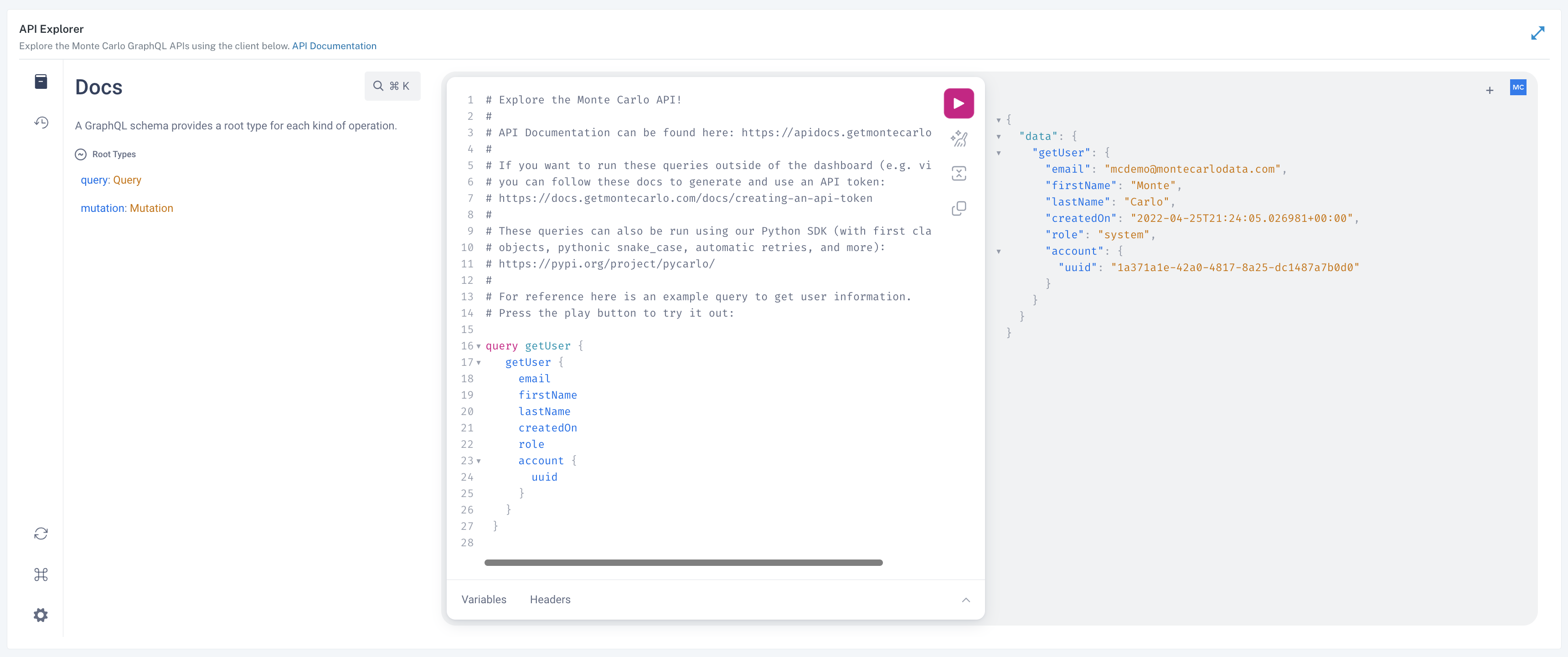Open the keyboard shortcuts dialog
The width and height of the screenshot is (1568, 657).
click(41, 574)
